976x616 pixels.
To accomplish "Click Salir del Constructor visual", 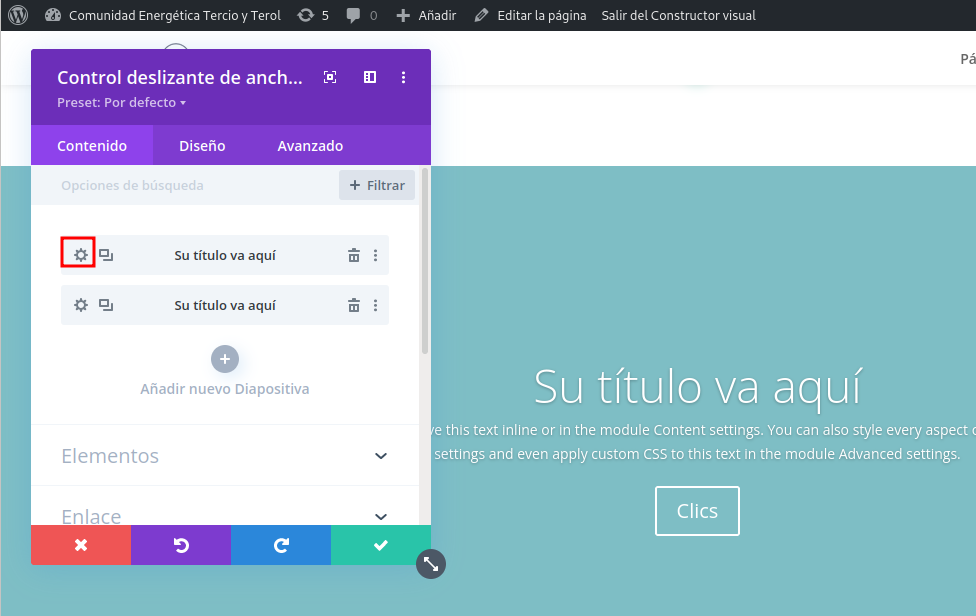I will click(x=678, y=15).
